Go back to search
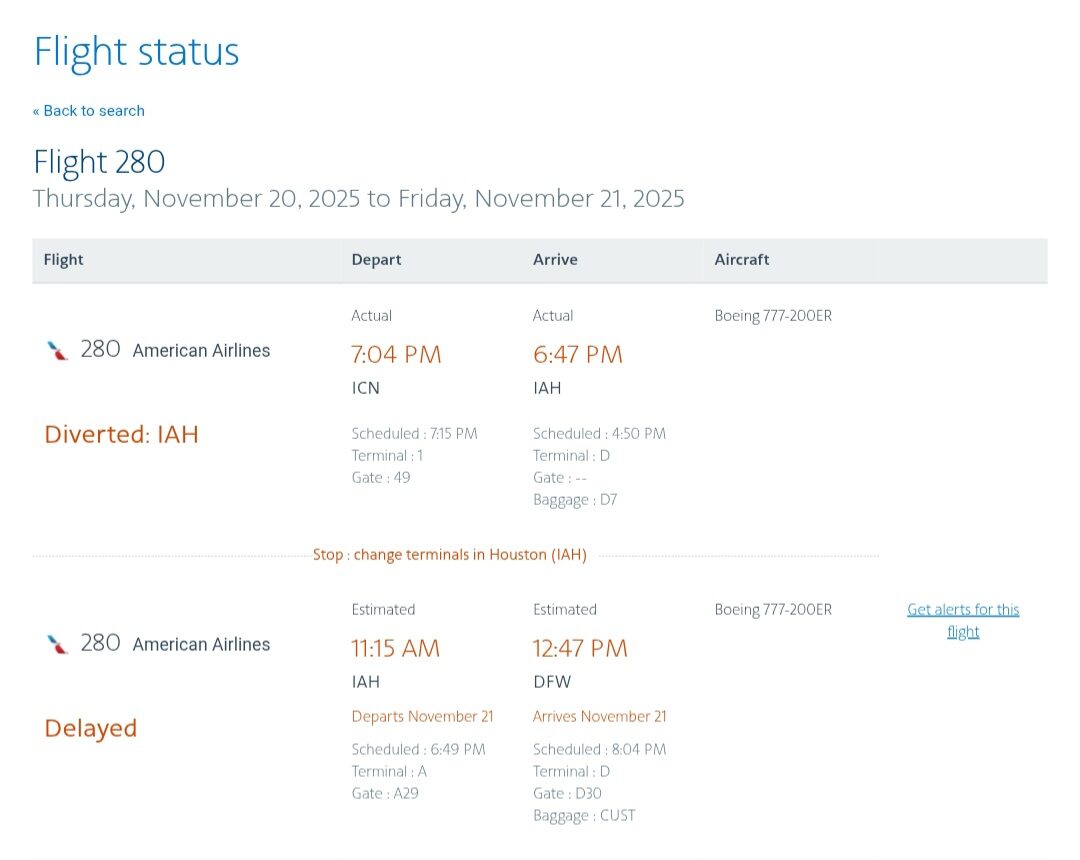The image size is (1080, 860). pos(89,111)
